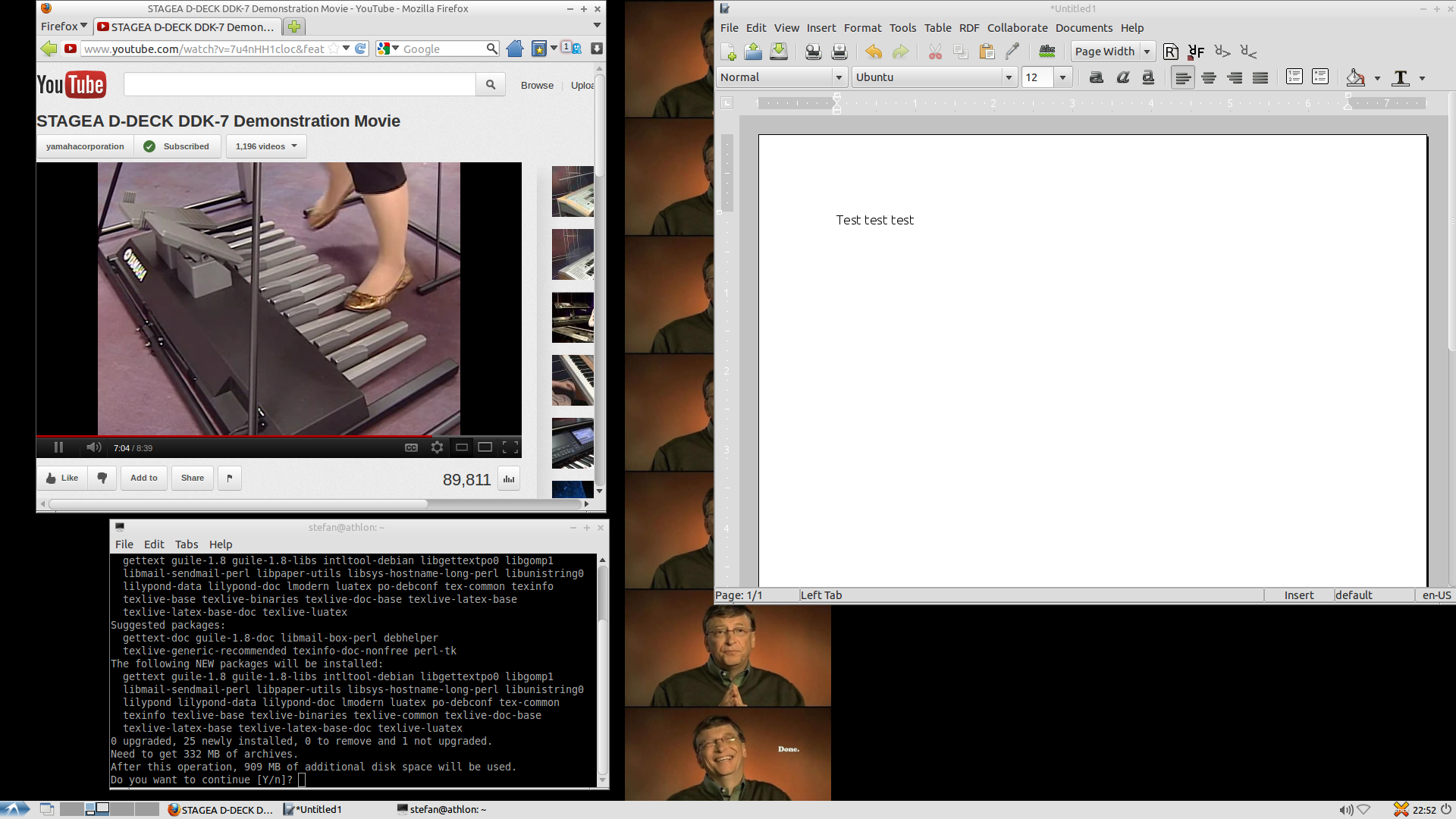This screenshot has width=1456, height=819.
Task: Enable right text alignment
Action: 1235,77
